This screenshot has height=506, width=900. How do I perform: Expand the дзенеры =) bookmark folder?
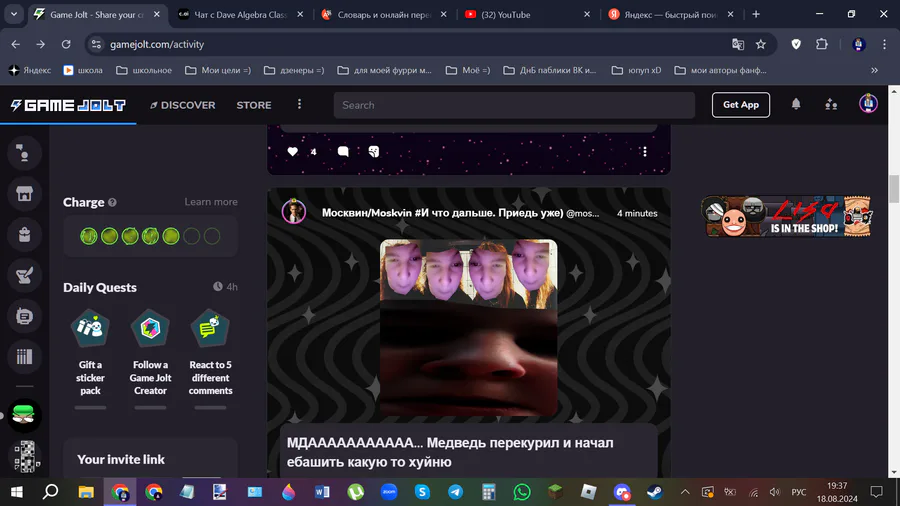pyautogui.click(x=294, y=70)
